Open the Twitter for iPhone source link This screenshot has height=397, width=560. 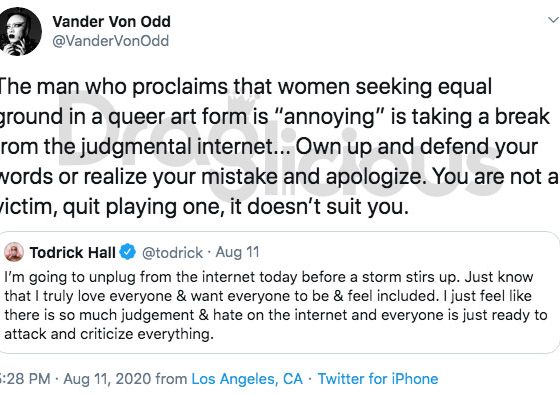pos(378,379)
